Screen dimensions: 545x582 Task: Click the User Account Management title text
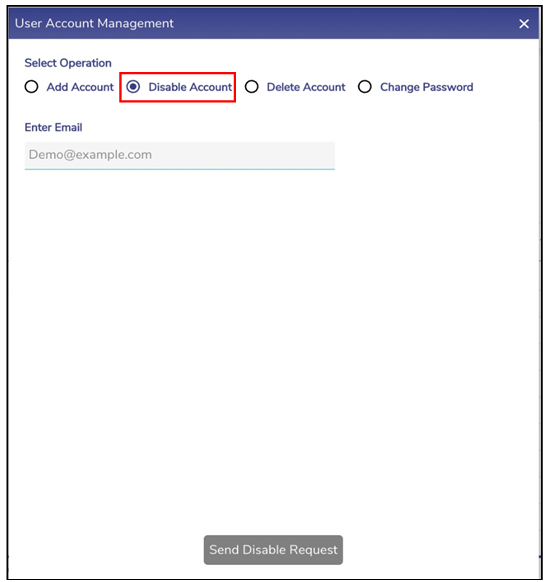94,24
